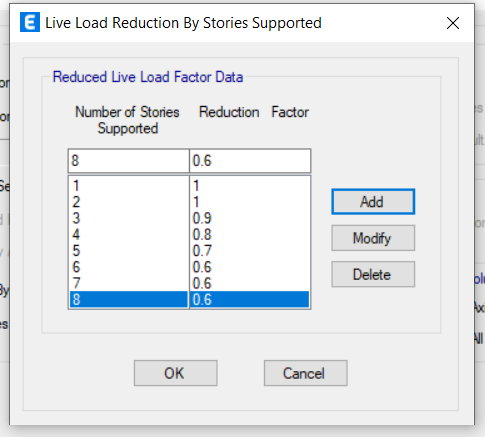Image resolution: width=485 pixels, height=437 pixels.
Task: Select stories row 7 in list
Action: [129, 283]
